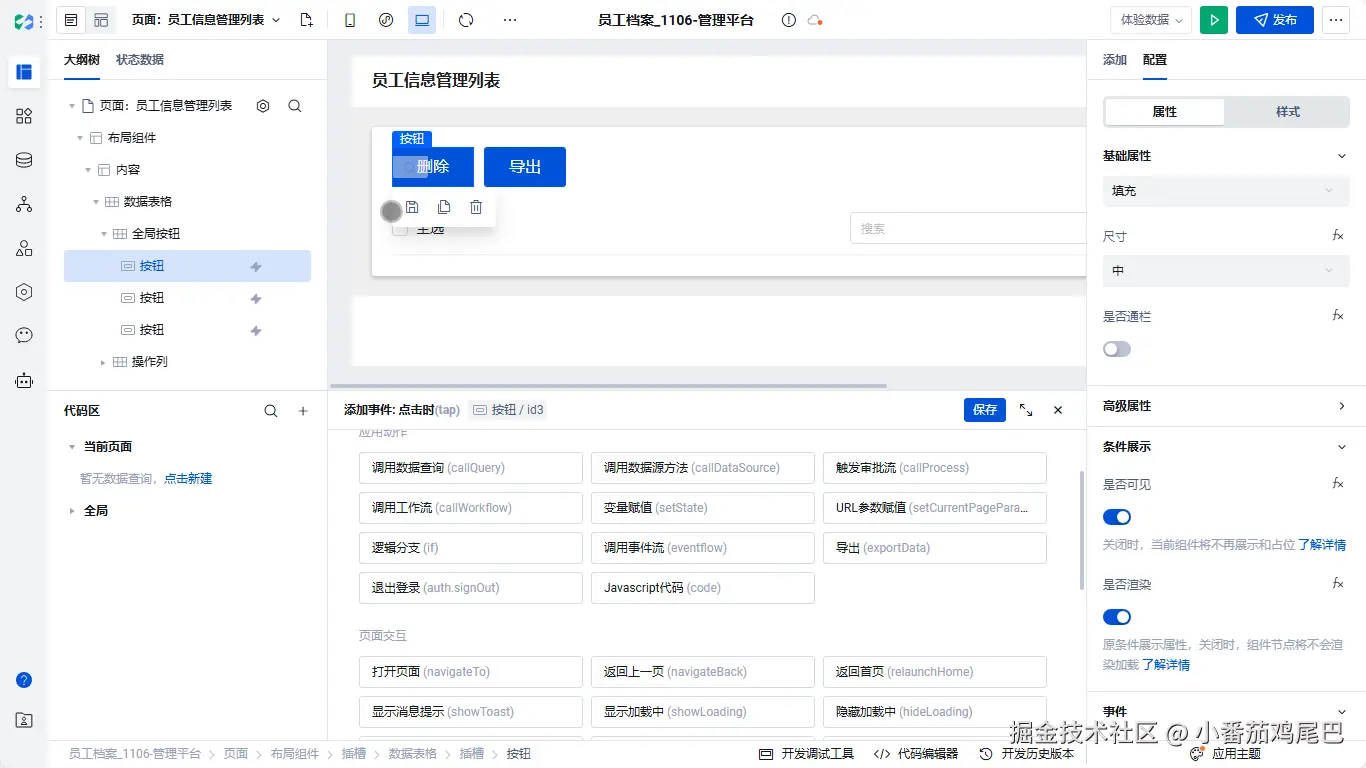
Task: Collapse the 数据表格 tree node
Action: 97,202
